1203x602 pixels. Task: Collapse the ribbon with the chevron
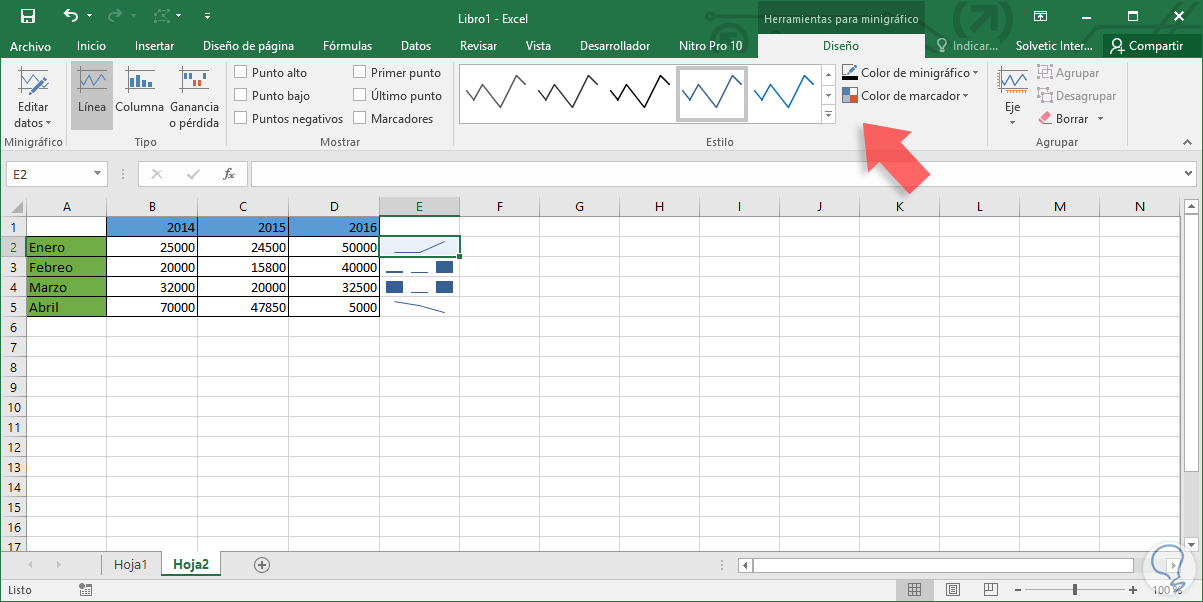[1188, 142]
